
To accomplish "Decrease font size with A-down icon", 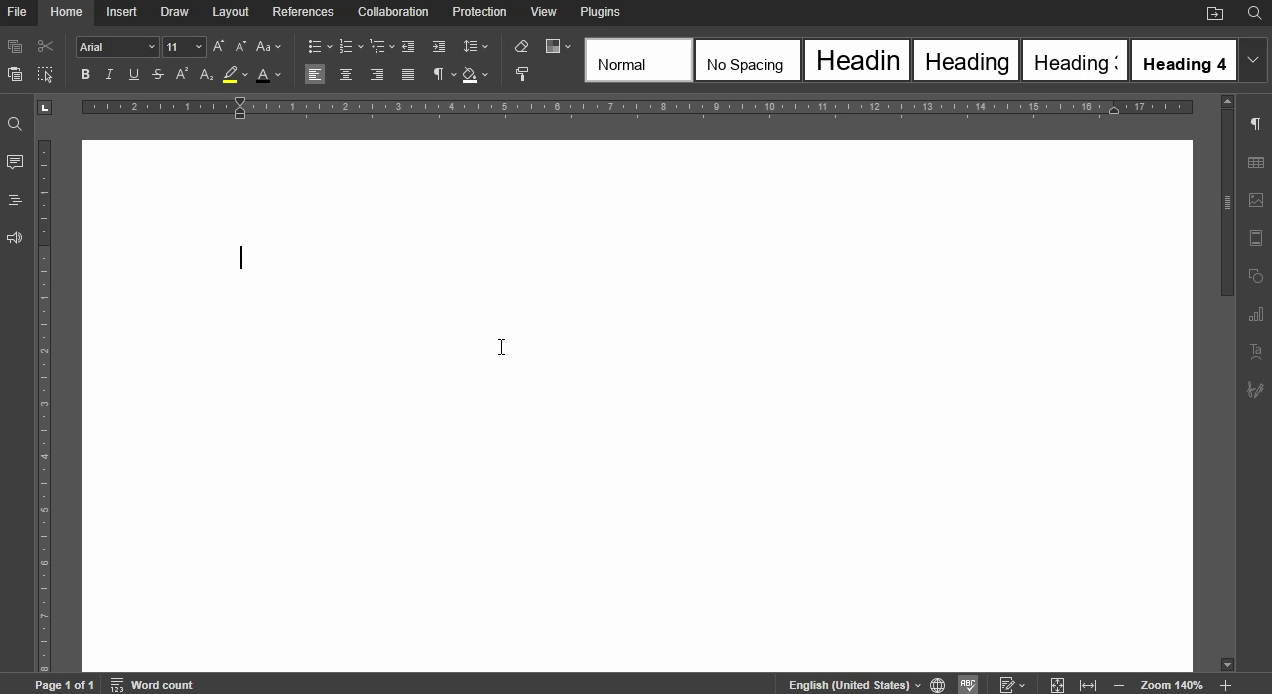I will click(241, 47).
